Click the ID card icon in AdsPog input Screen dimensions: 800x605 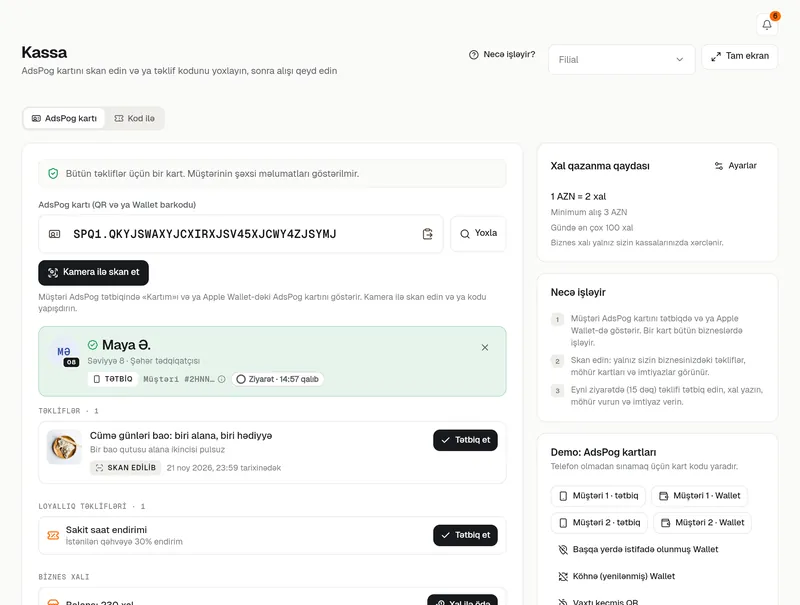[x=54, y=234]
